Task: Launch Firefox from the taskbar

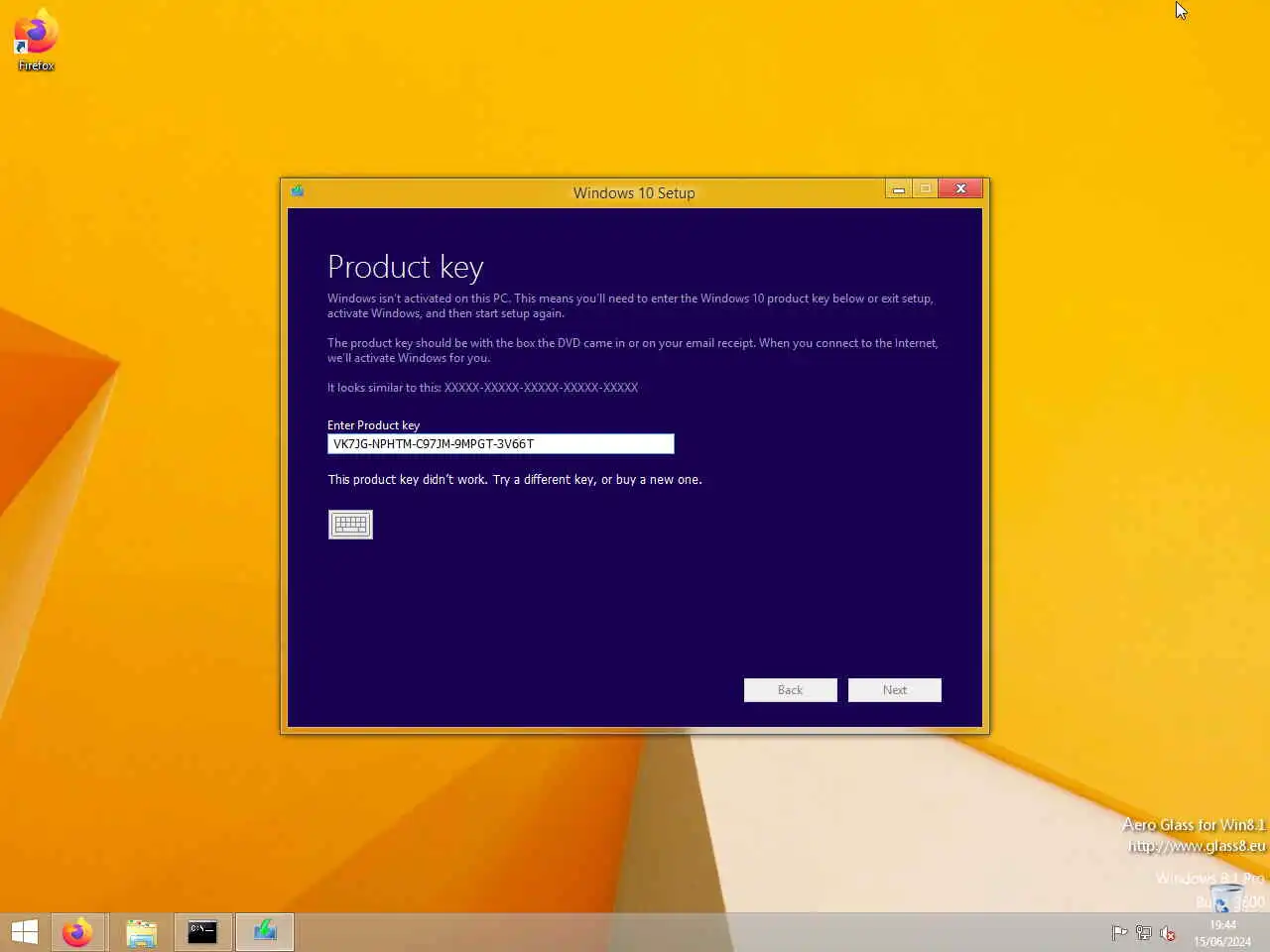Action: click(x=77, y=932)
